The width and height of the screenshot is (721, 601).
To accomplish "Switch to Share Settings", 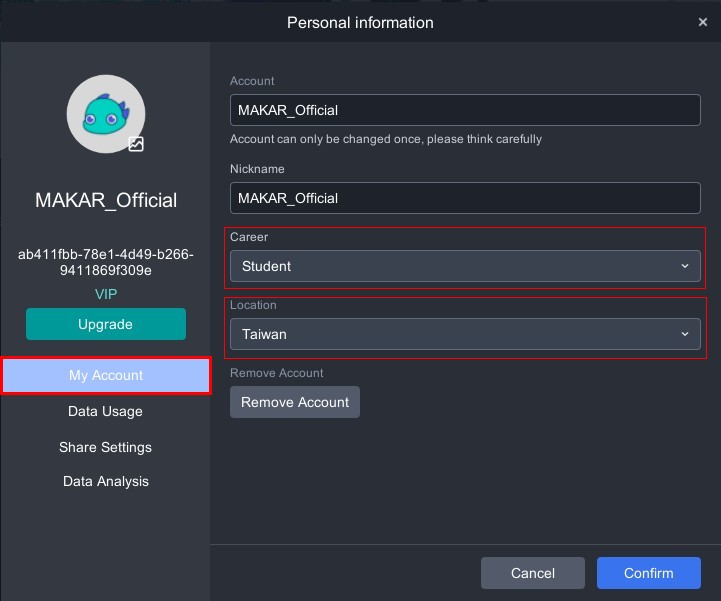I will pos(105,447).
